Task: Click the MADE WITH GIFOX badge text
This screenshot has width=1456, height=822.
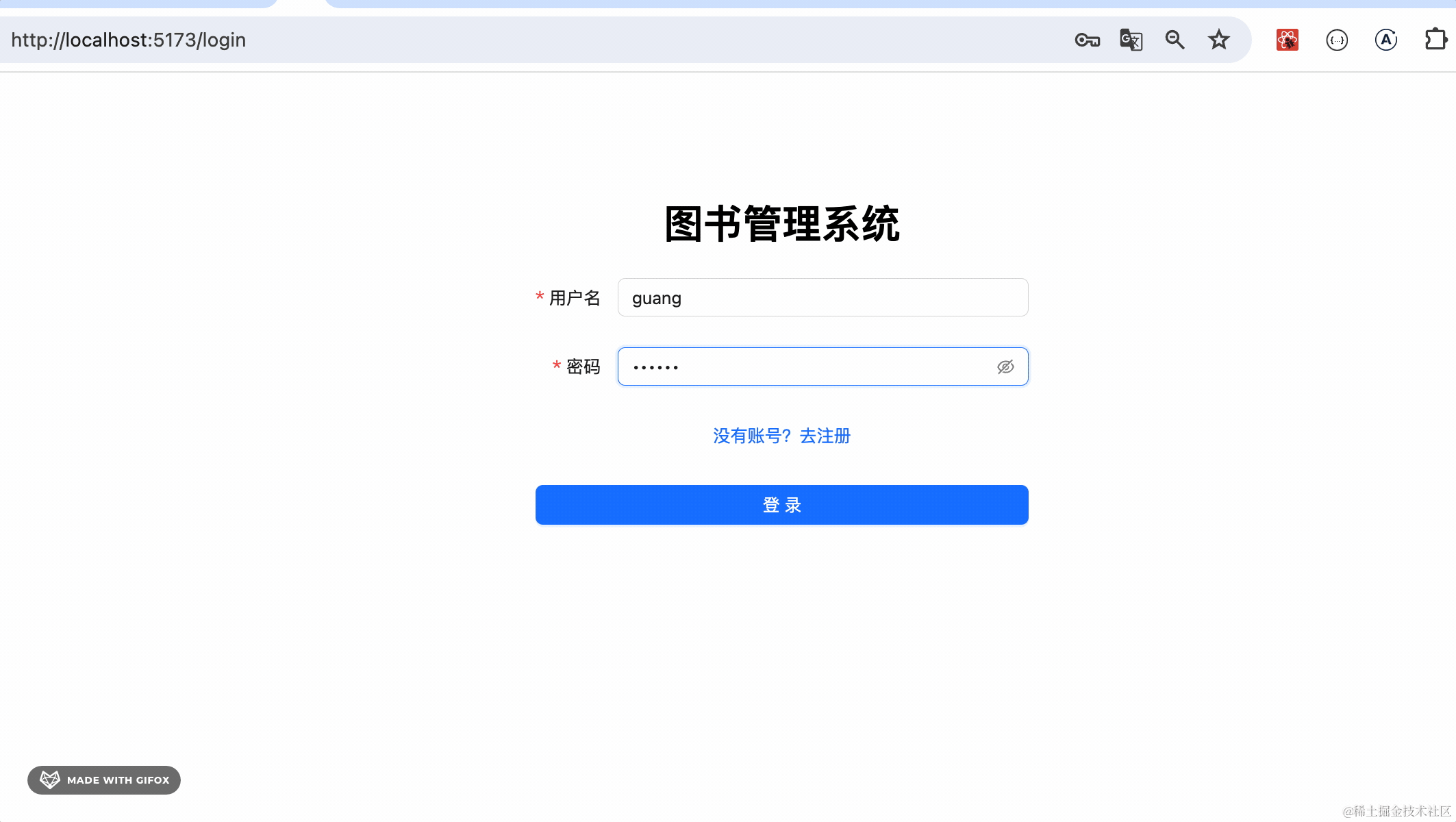Action: click(118, 780)
